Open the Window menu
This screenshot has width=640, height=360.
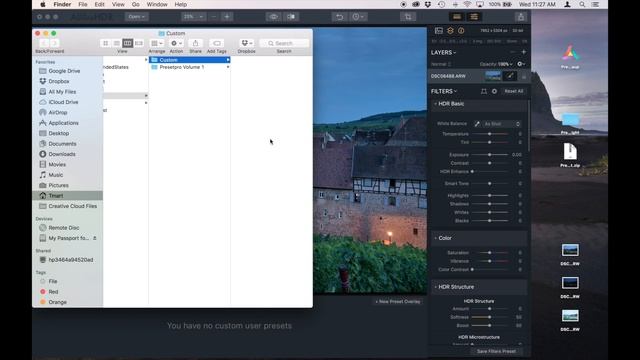[157, 4]
